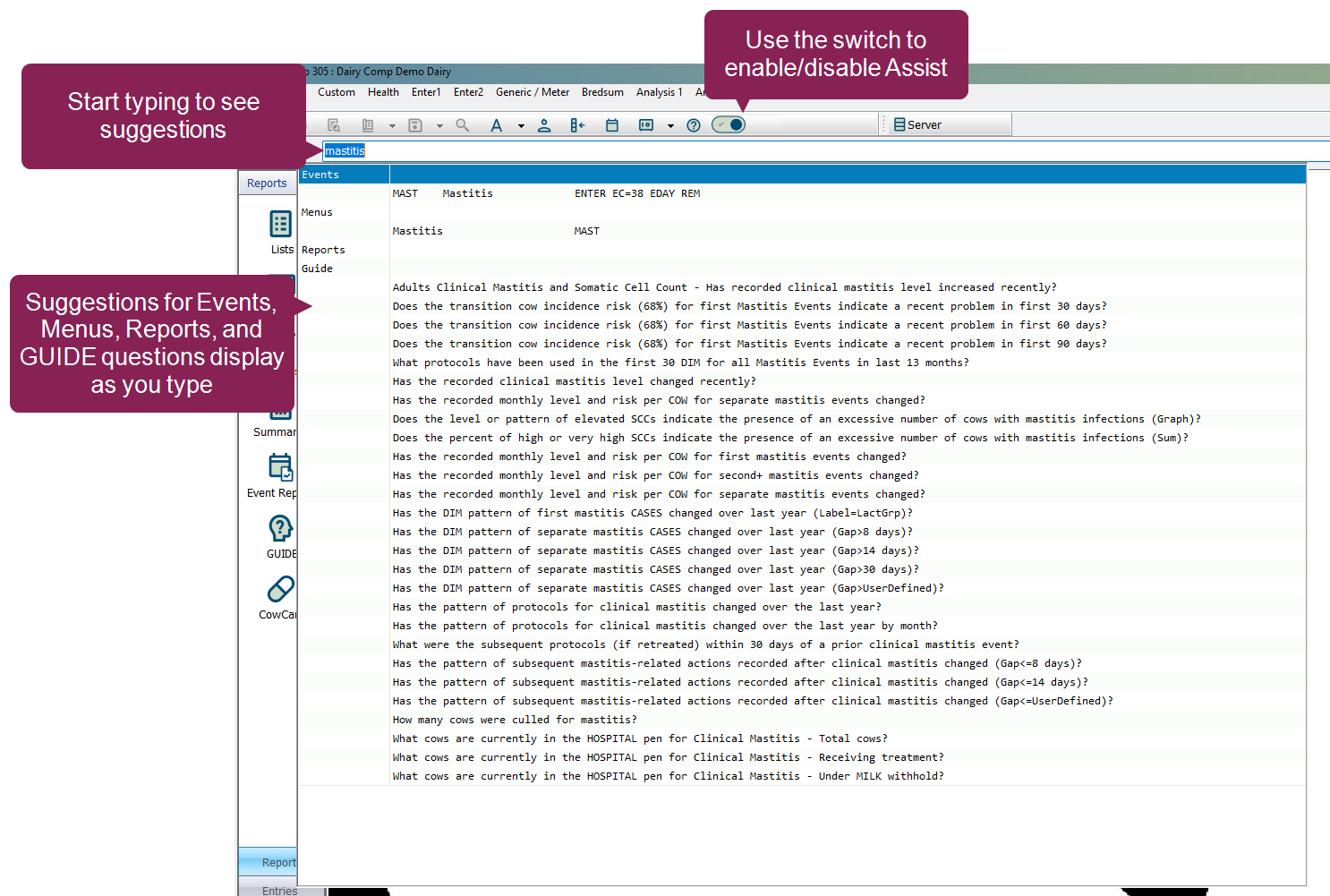This screenshot has width=1330, height=896.
Task: Expand the dropdown arrow beside camera icon
Action: pyautogui.click(x=670, y=126)
